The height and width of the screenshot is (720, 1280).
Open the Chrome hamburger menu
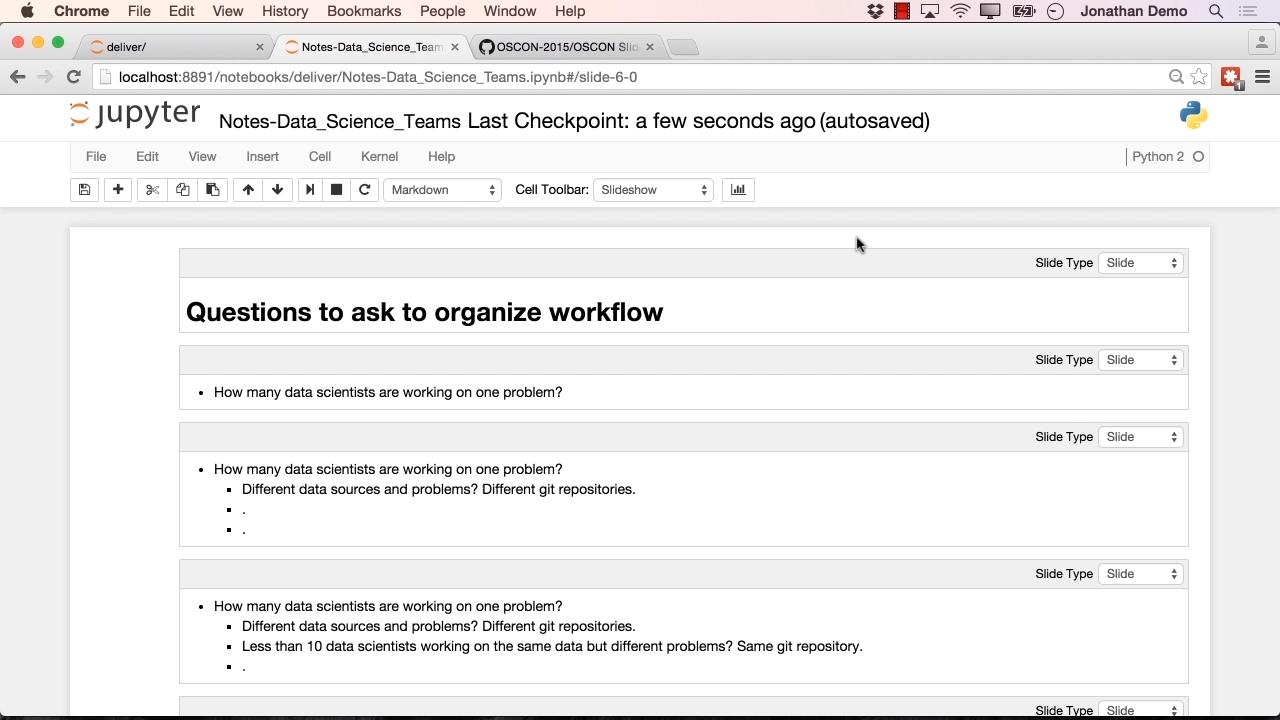pos(1262,77)
